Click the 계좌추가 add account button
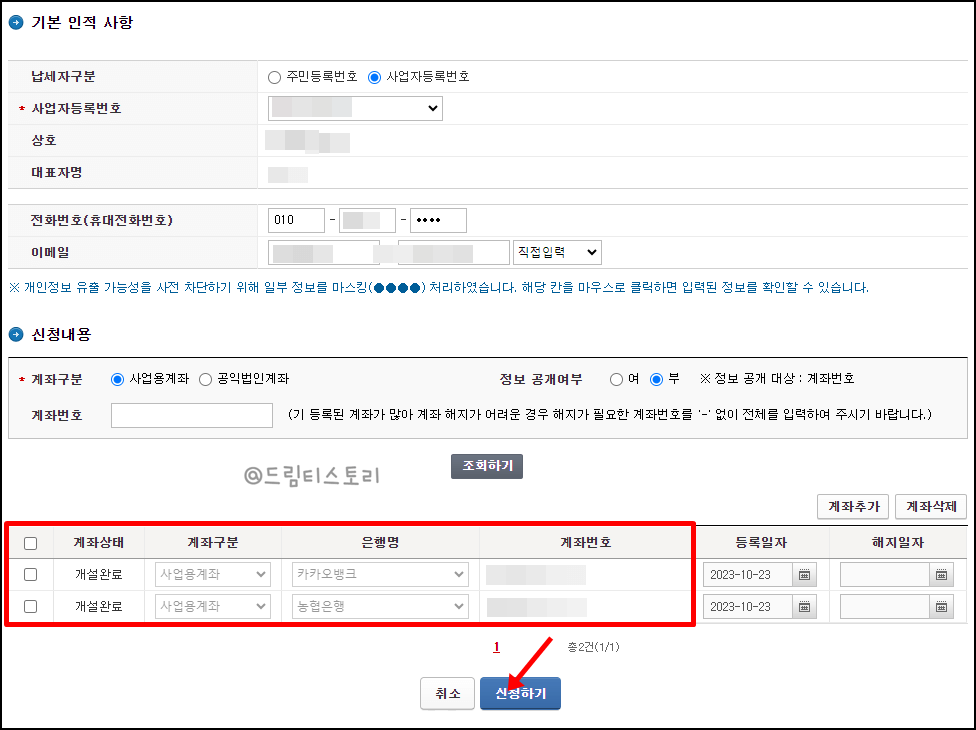This screenshot has width=976, height=730. [852, 506]
